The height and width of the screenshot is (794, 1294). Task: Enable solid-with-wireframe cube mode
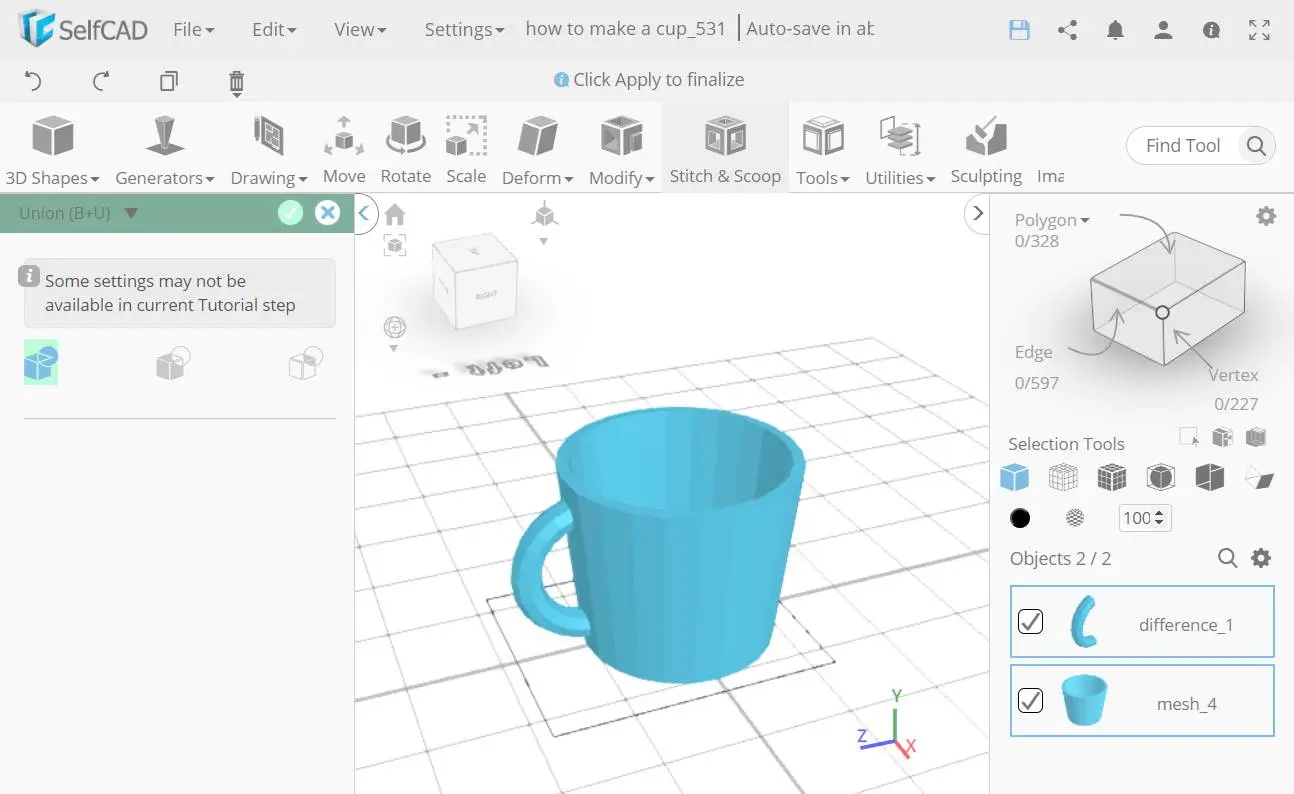[x=1112, y=477]
